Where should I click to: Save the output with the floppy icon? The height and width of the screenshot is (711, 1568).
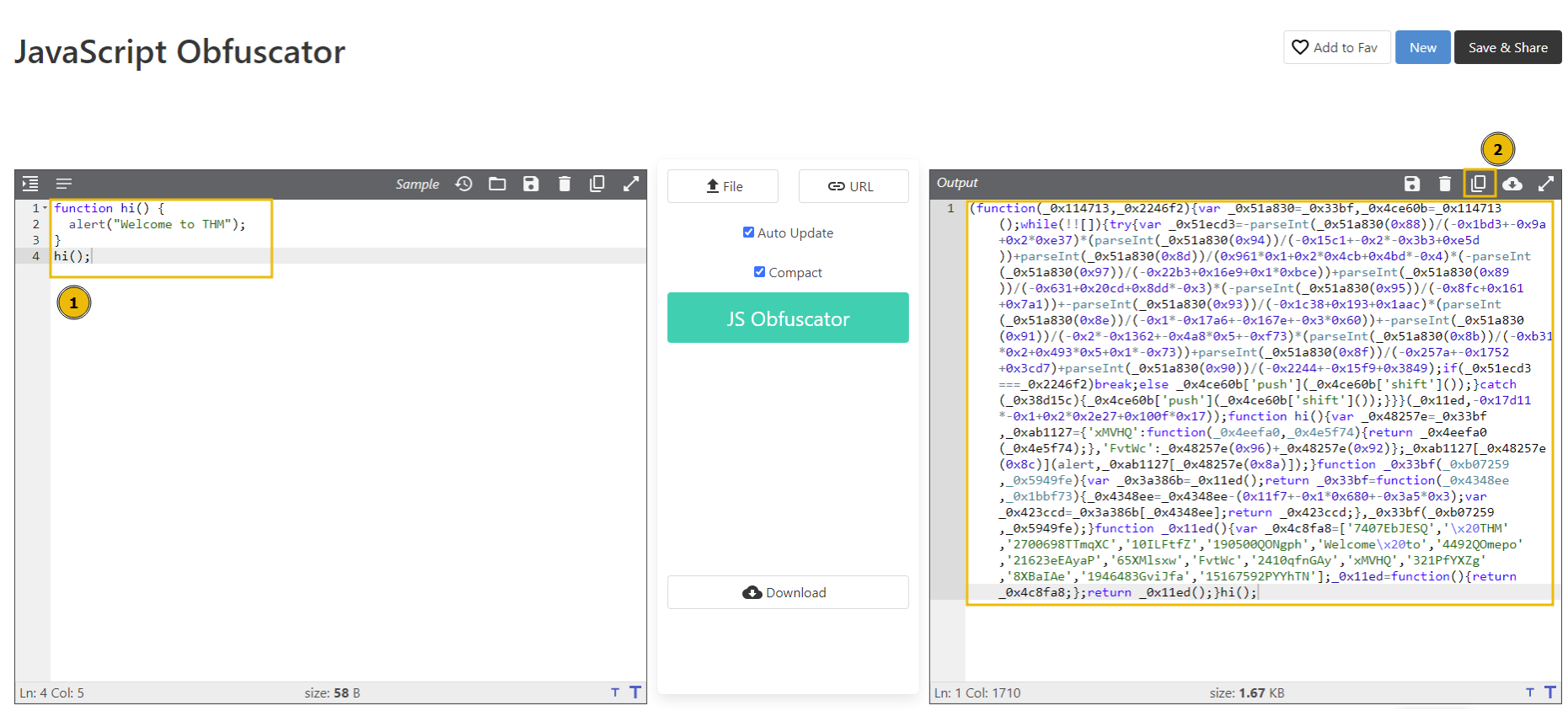click(x=1412, y=184)
